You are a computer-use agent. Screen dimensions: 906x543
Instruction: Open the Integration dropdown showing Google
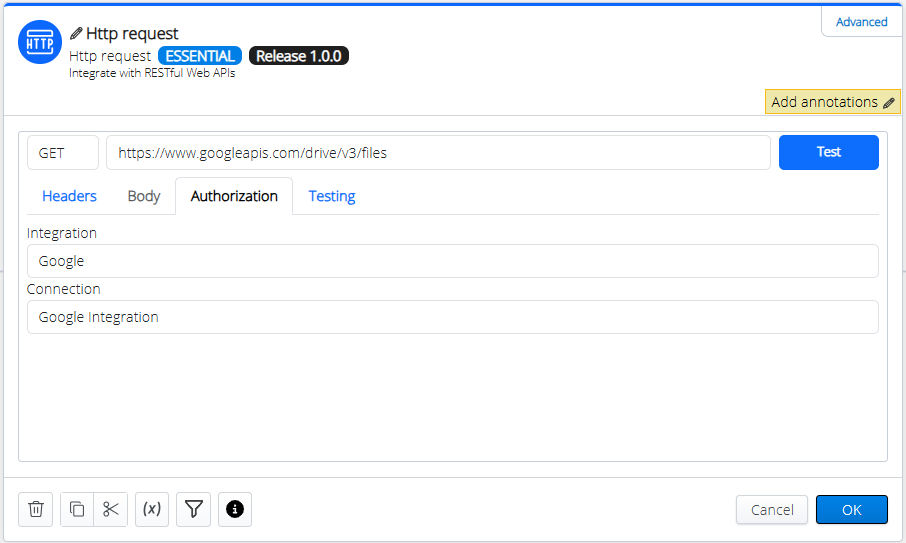(452, 261)
